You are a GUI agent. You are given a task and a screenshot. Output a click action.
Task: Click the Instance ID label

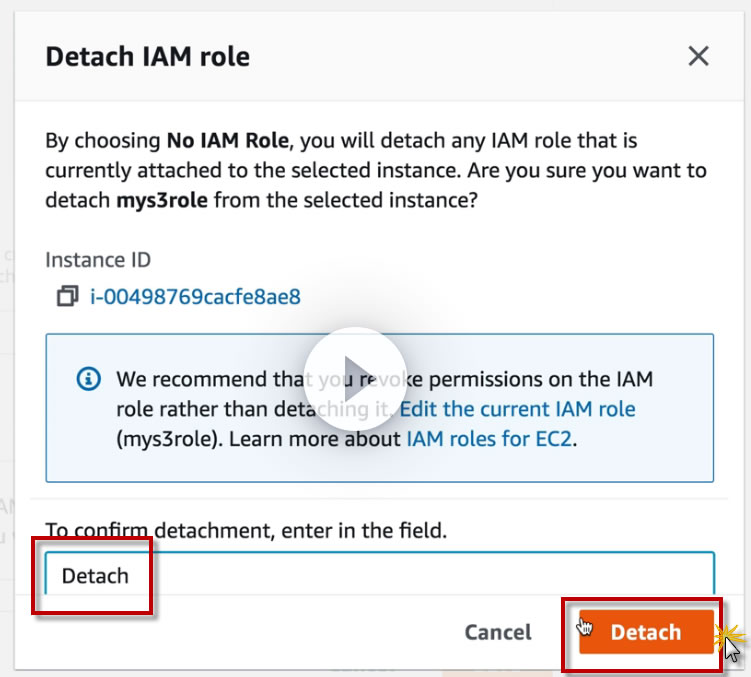click(x=98, y=260)
